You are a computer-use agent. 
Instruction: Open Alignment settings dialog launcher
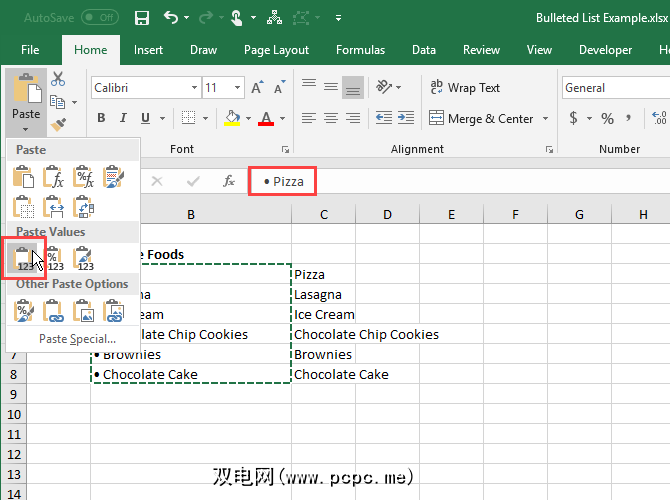tap(549, 149)
